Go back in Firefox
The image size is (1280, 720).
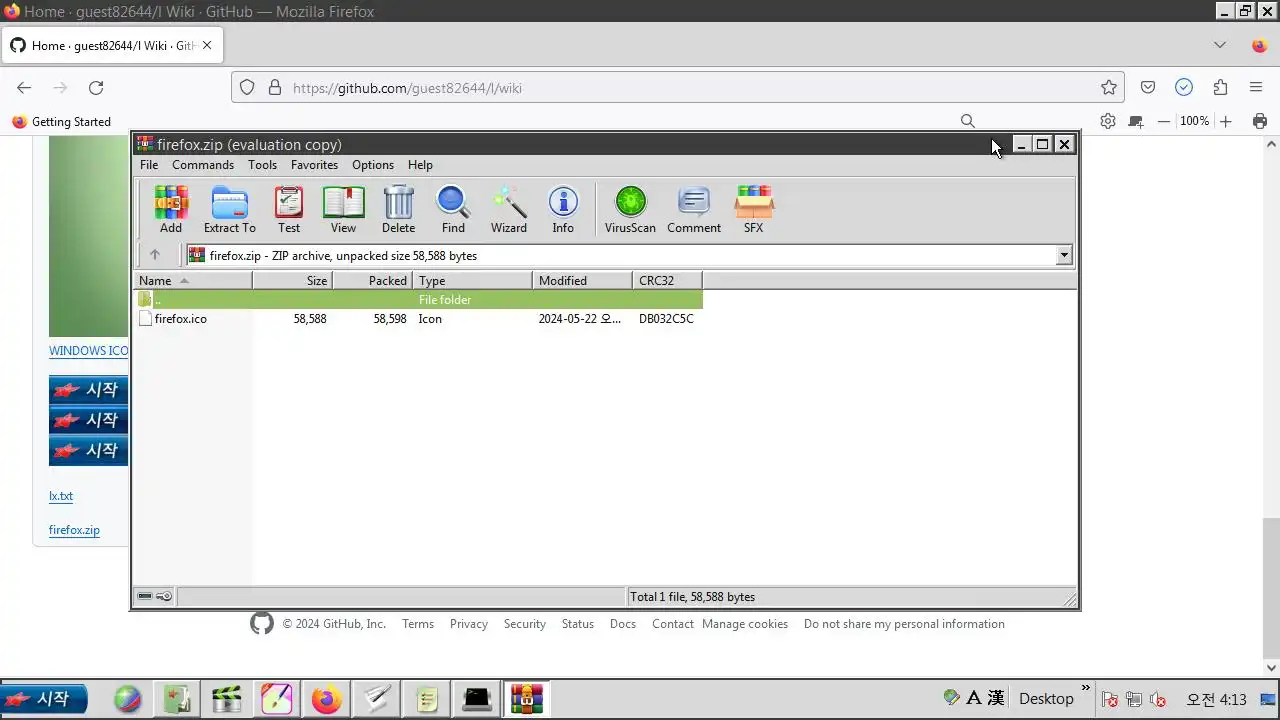pos(24,88)
